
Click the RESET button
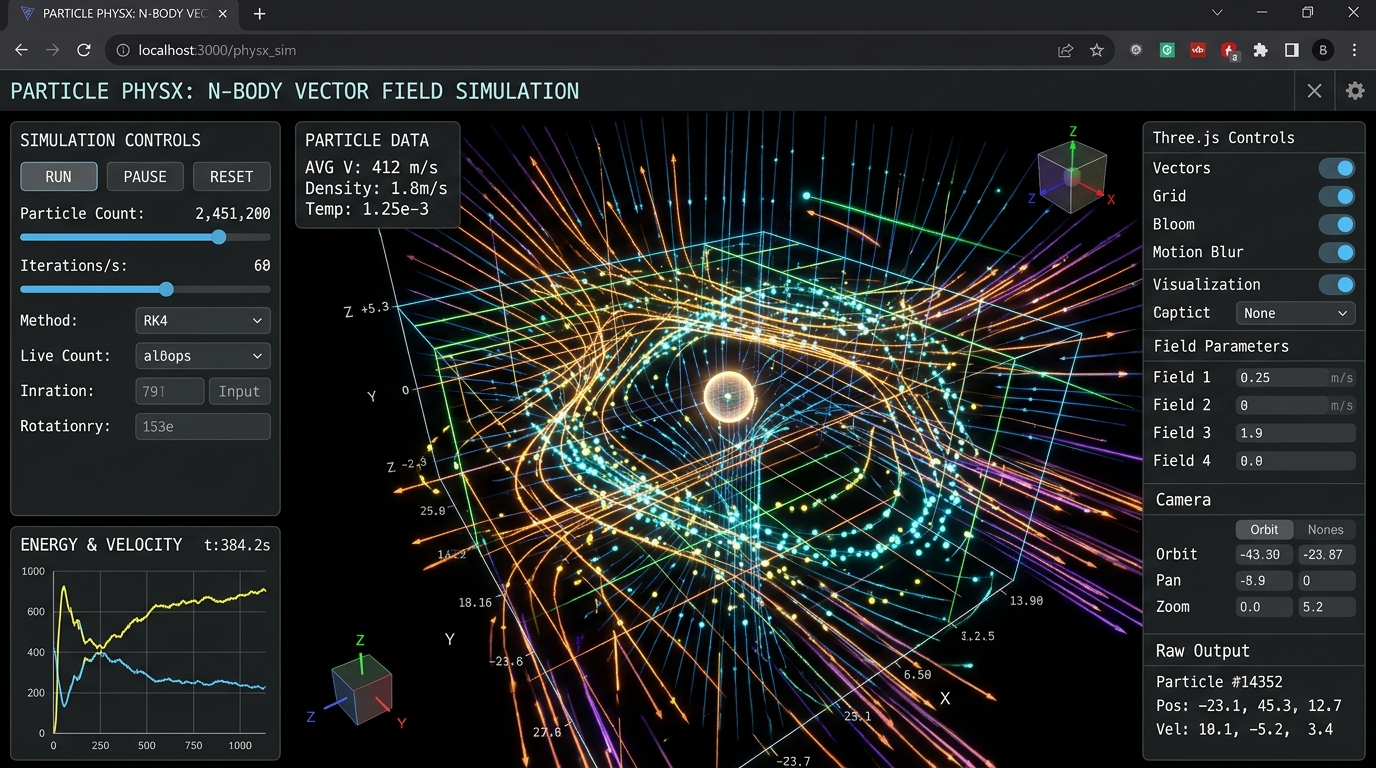tap(231, 176)
